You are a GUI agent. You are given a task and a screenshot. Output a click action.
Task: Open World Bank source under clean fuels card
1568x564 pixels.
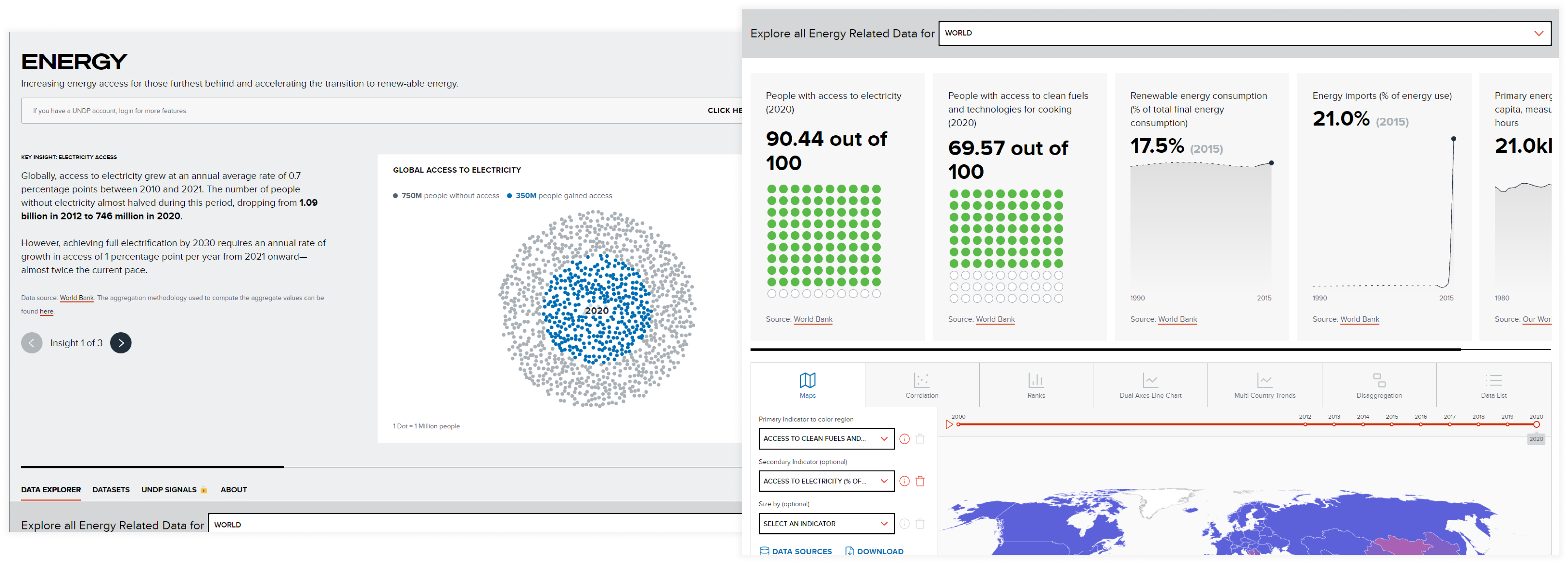[x=995, y=319]
